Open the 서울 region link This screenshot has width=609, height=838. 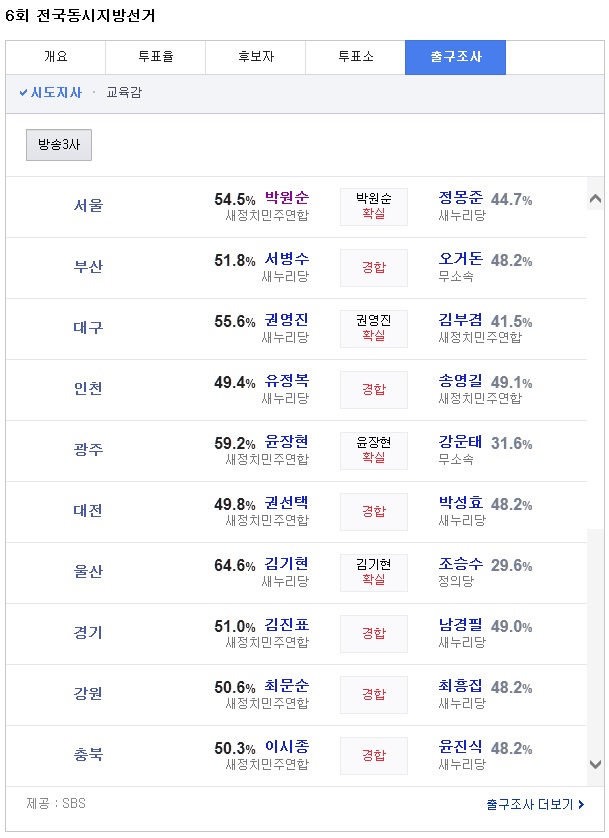pos(88,206)
